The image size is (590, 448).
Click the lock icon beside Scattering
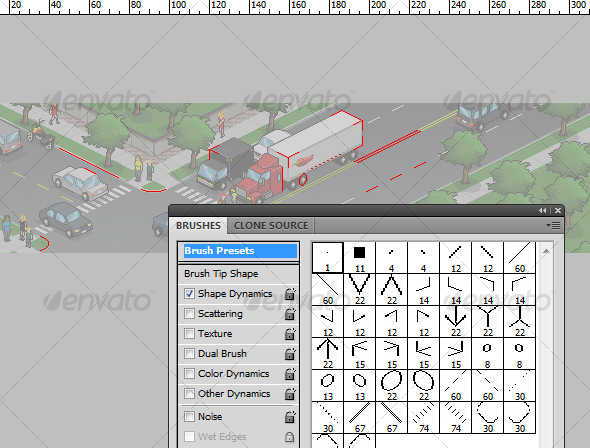(x=290, y=313)
